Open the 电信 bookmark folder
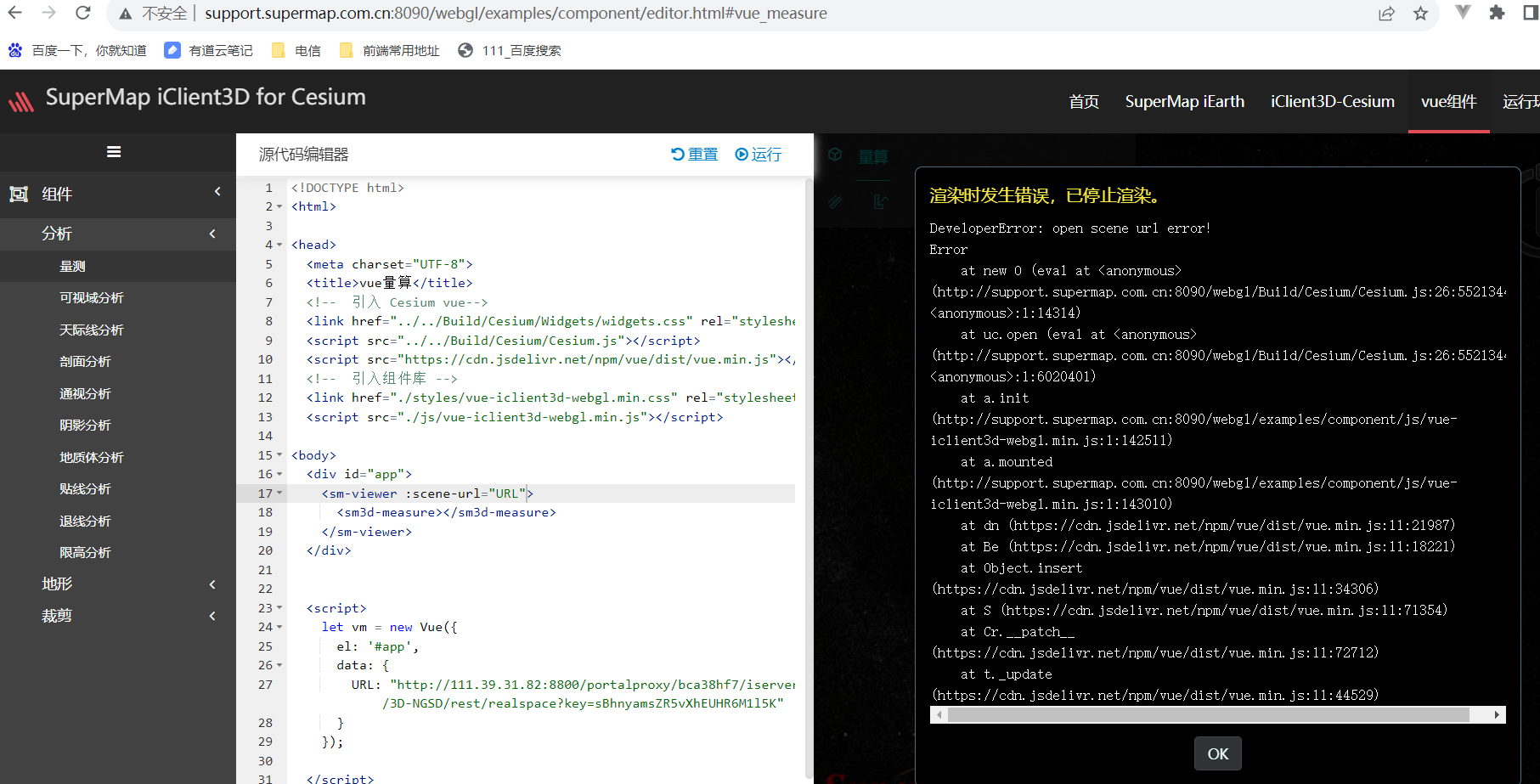This screenshot has height=784, width=1540. point(296,51)
